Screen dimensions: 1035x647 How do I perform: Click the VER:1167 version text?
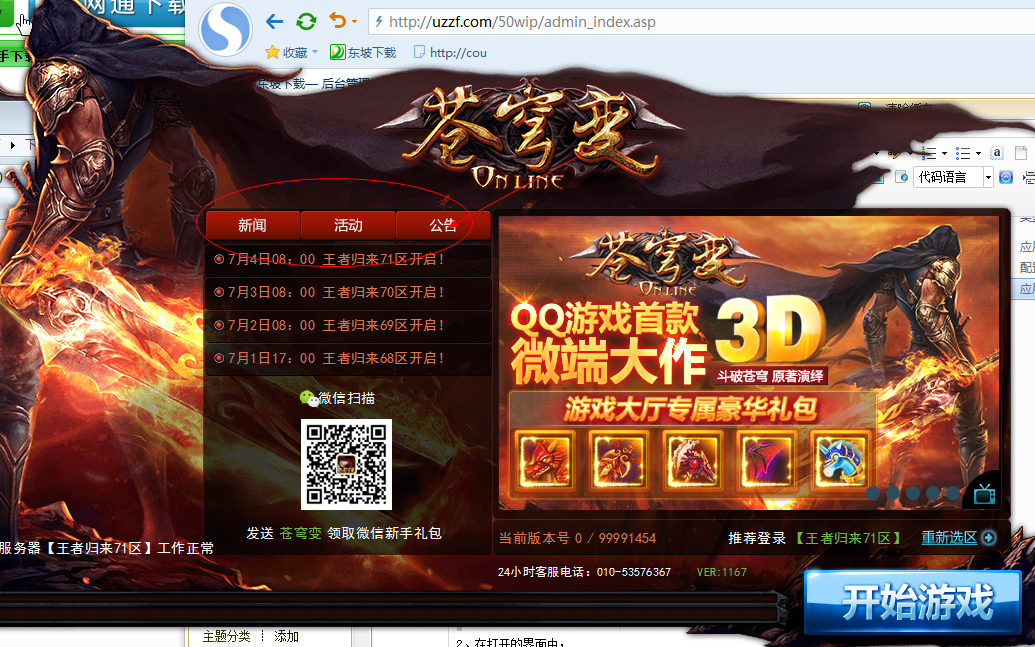721,572
